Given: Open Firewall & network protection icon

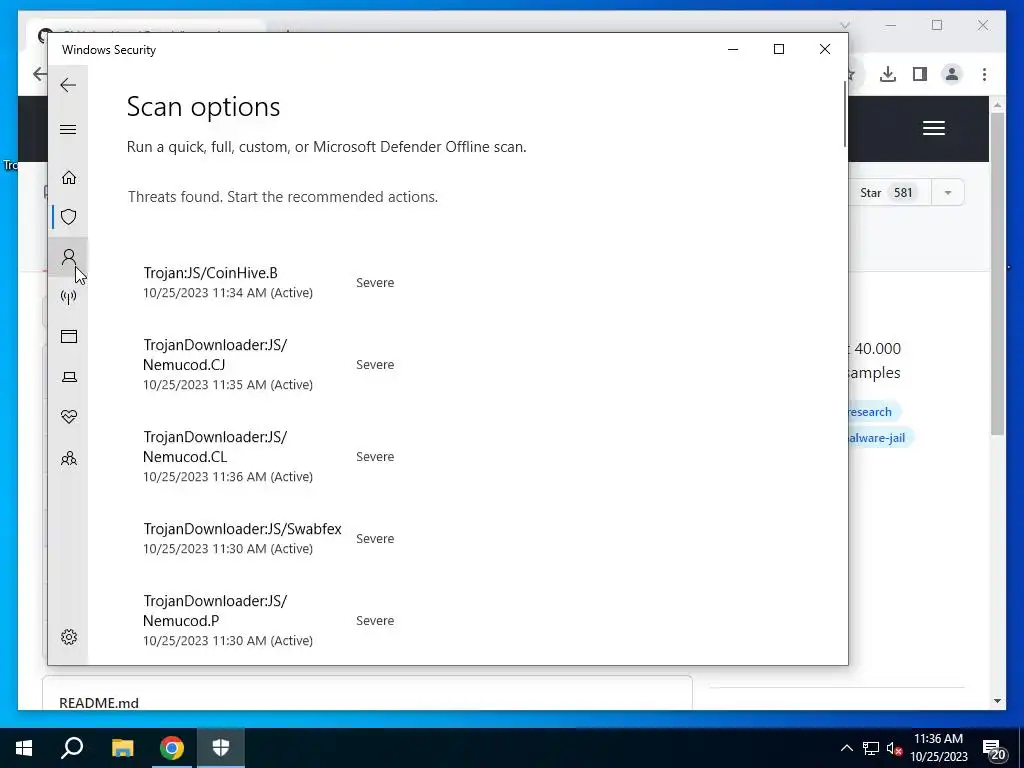Looking at the screenshot, I should pyautogui.click(x=69, y=297).
